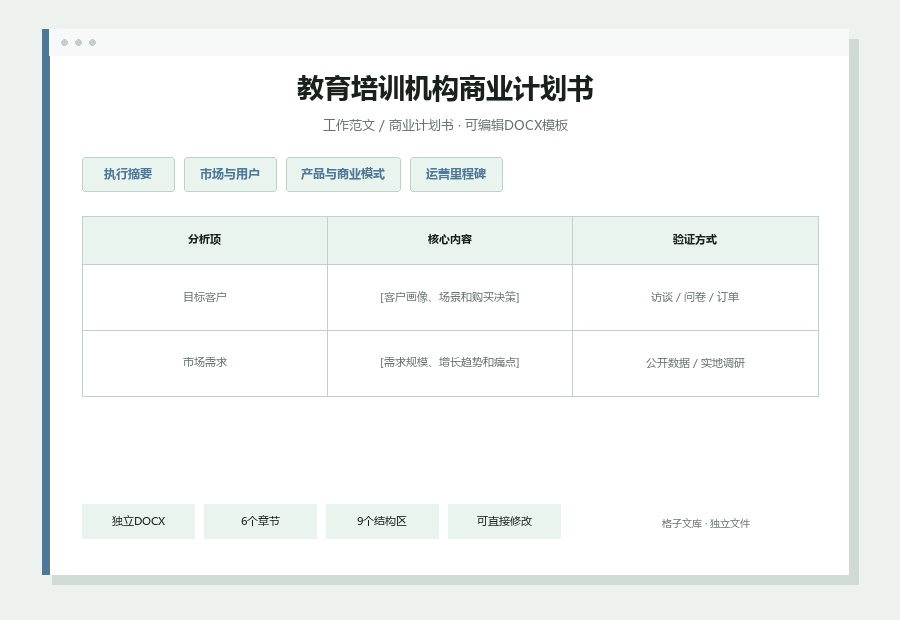This screenshot has height=620, width=900.
Task: Open the 产品与商业模式 tab
Action: [343, 175]
